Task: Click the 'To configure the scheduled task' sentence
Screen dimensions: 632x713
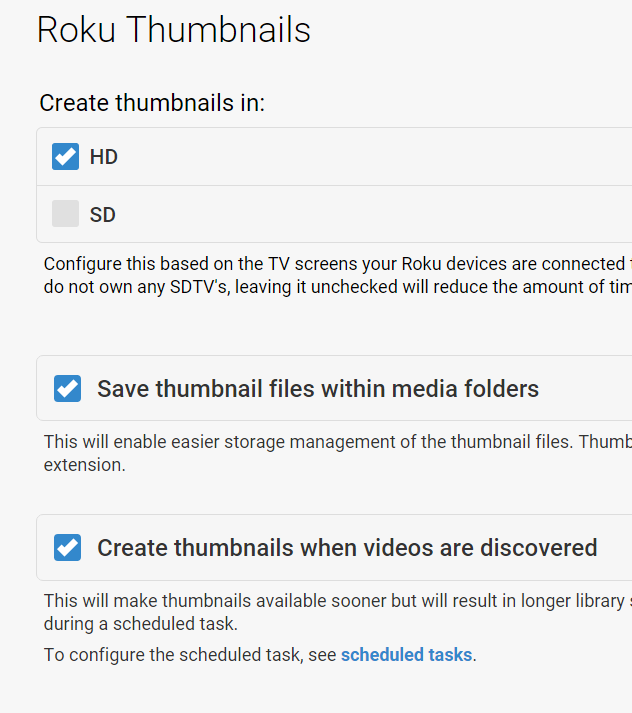Action: pyautogui.click(x=190, y=655)
